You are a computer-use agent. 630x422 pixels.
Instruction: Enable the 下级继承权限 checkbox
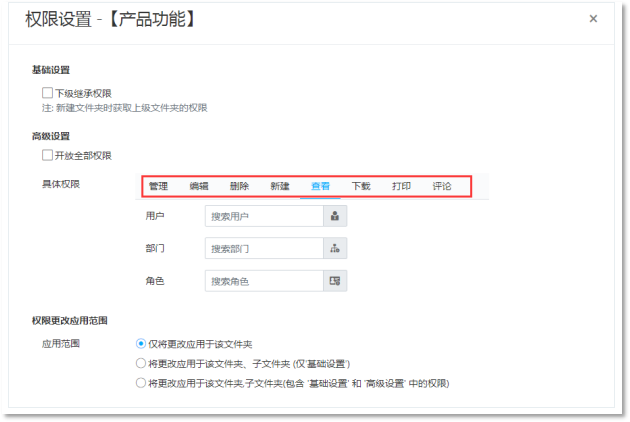tap(47, 93)
